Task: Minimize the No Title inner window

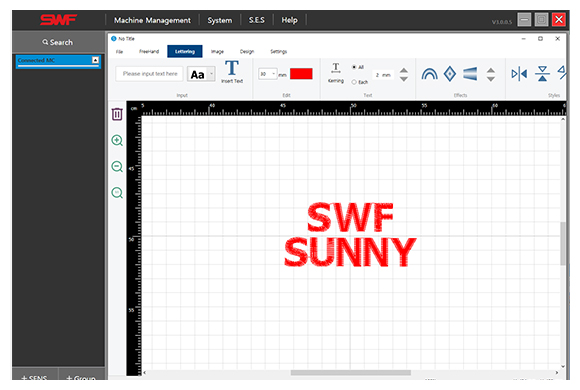Action: 523,38
